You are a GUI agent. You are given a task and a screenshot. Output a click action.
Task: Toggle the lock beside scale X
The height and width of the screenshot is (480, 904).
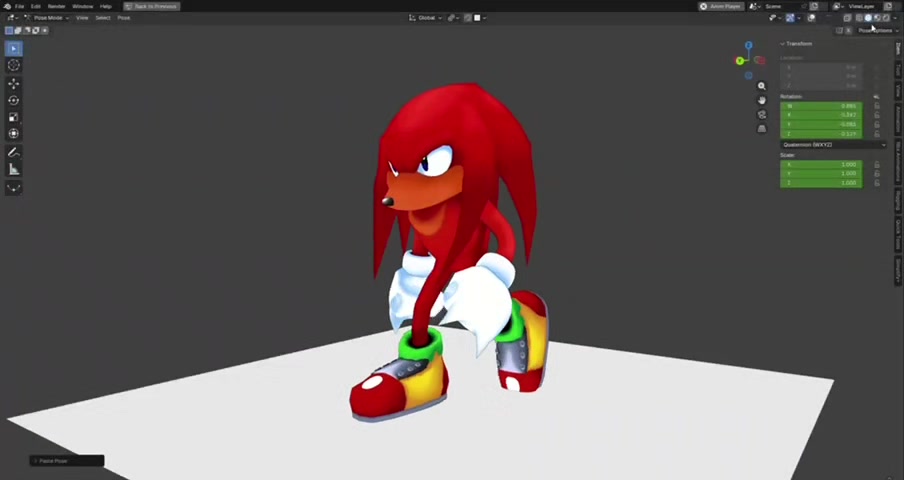tap(877, 165)
